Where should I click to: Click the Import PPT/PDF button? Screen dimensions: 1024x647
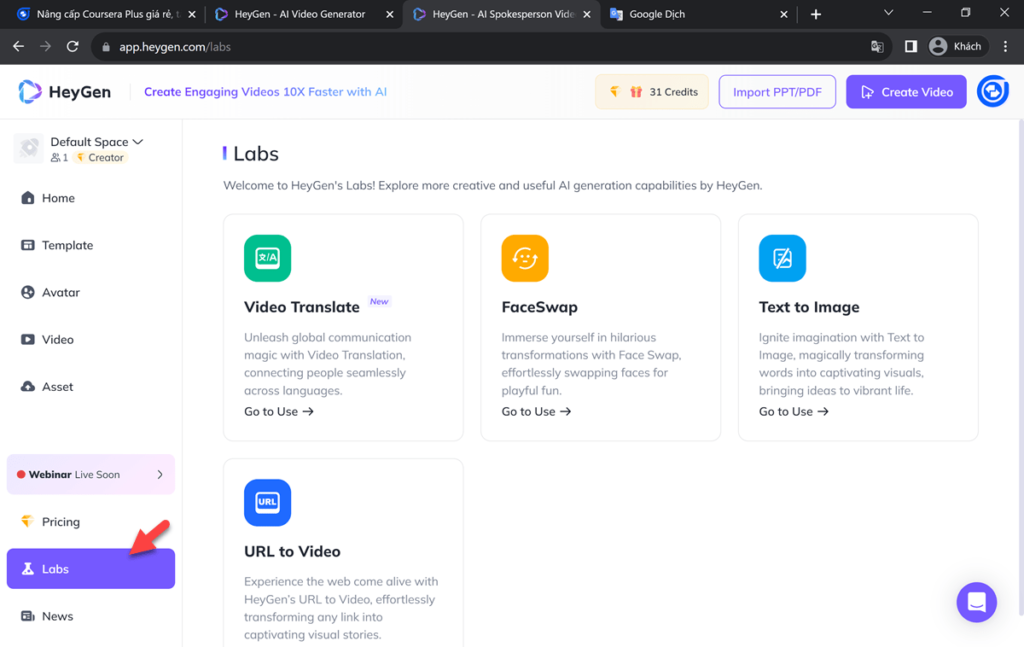[x=777, y=92]
